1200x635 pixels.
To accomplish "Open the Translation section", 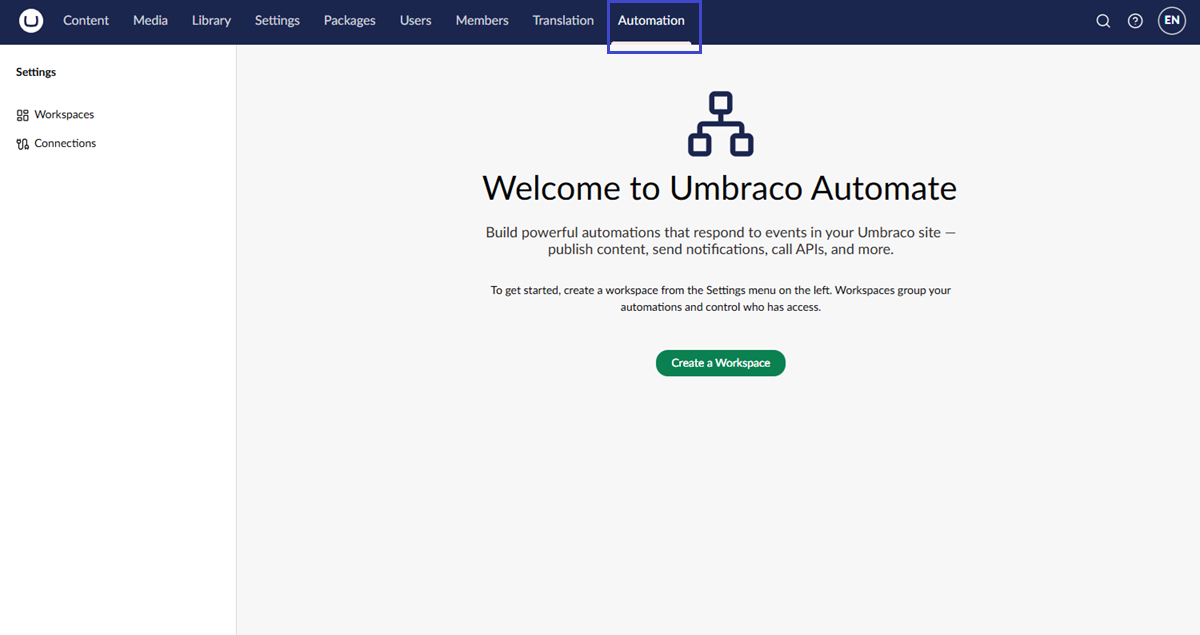I will point(563,20).
